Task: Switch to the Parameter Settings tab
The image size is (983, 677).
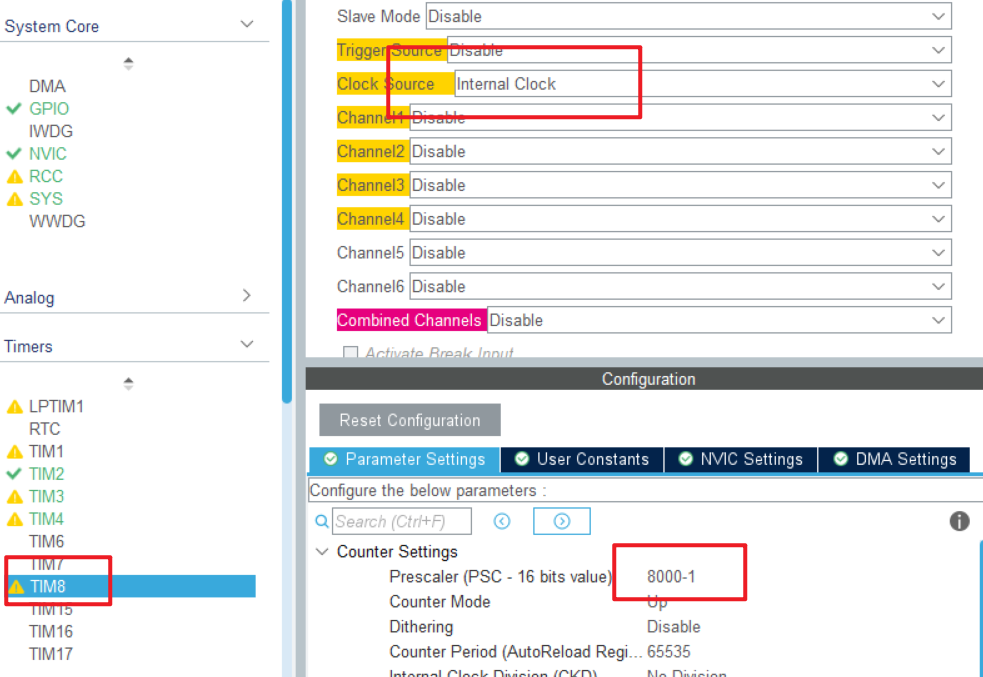Action: pyautogui.click(x=404, y=459)
